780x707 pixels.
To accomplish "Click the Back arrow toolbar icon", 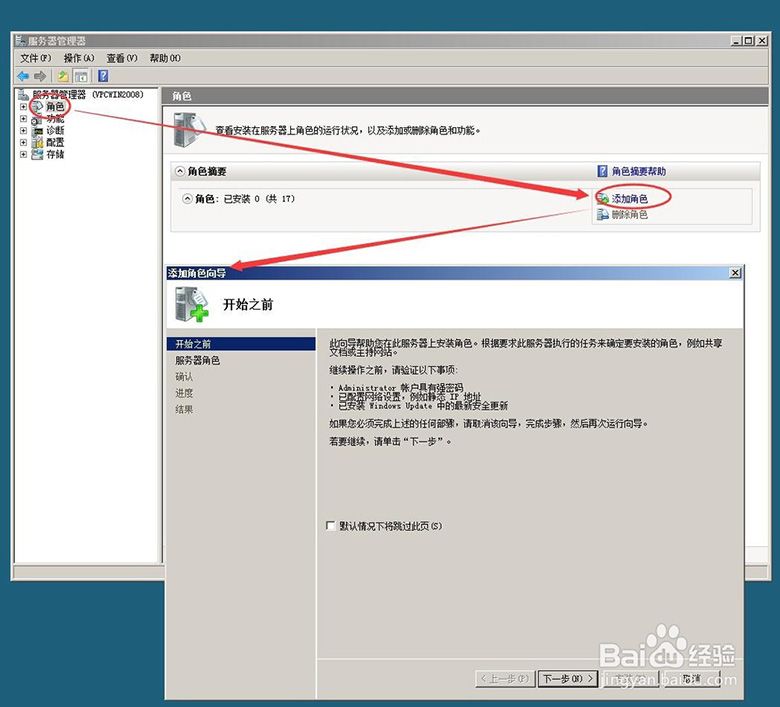I will pos(23,76).
